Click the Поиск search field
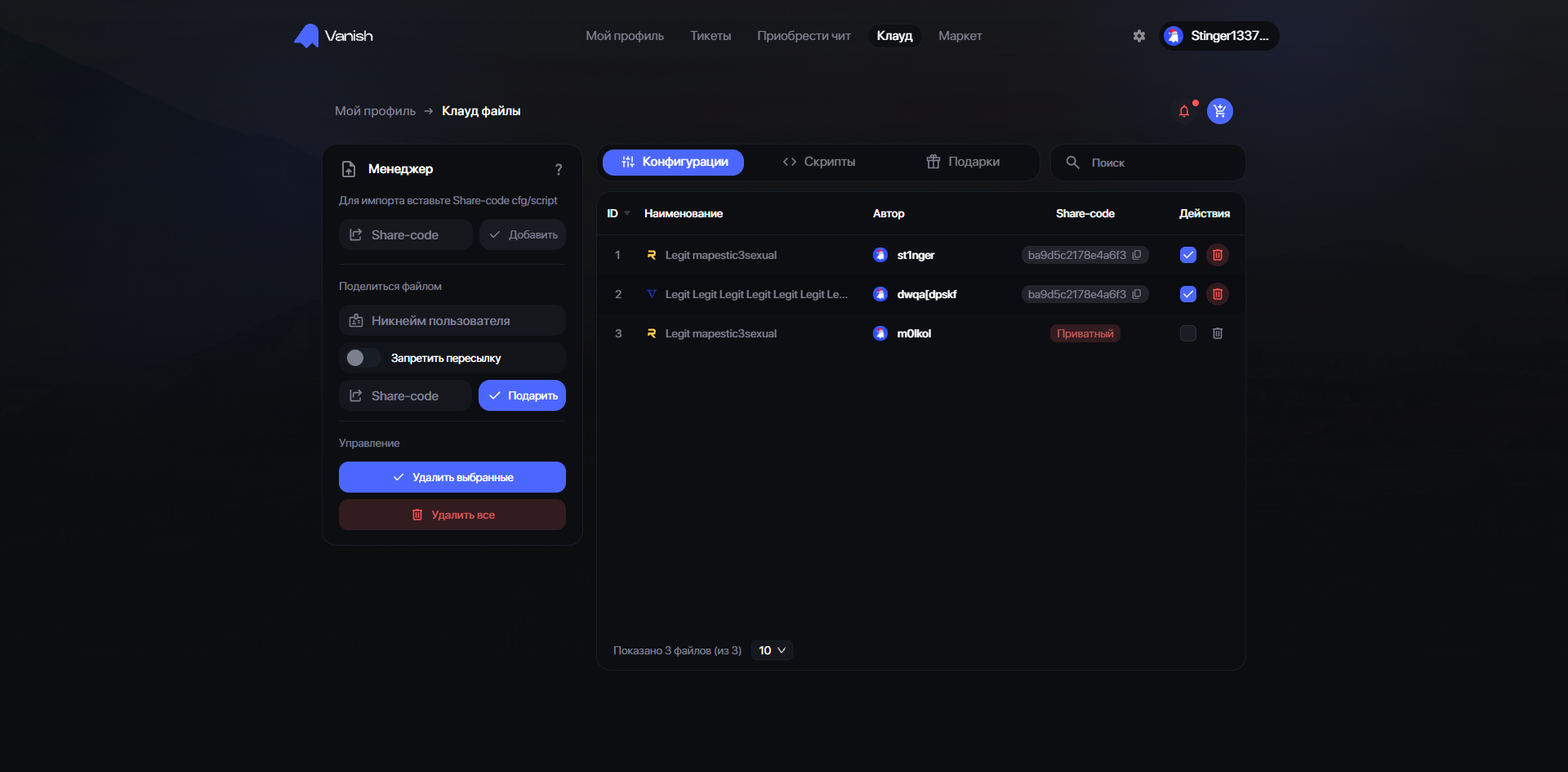1568x772 pixels. pos(1147,163)
